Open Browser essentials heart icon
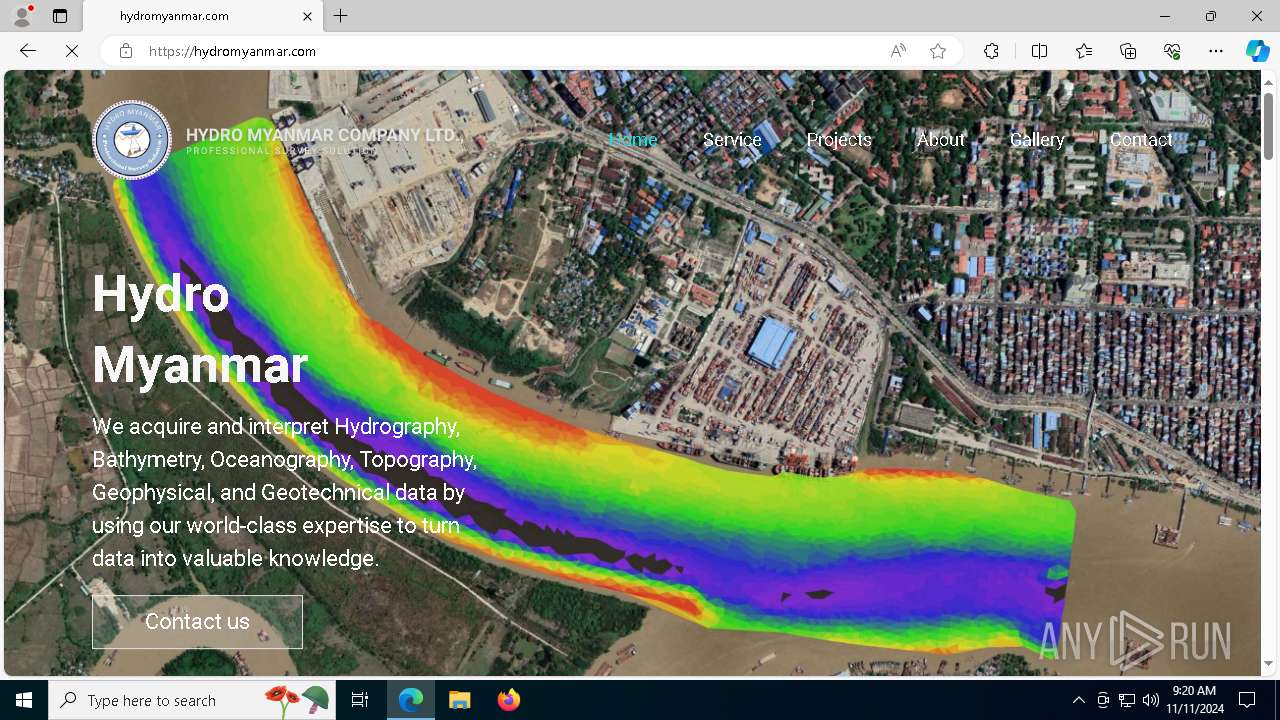Viewport: 1280px width, 720px height. point(1172,51)
